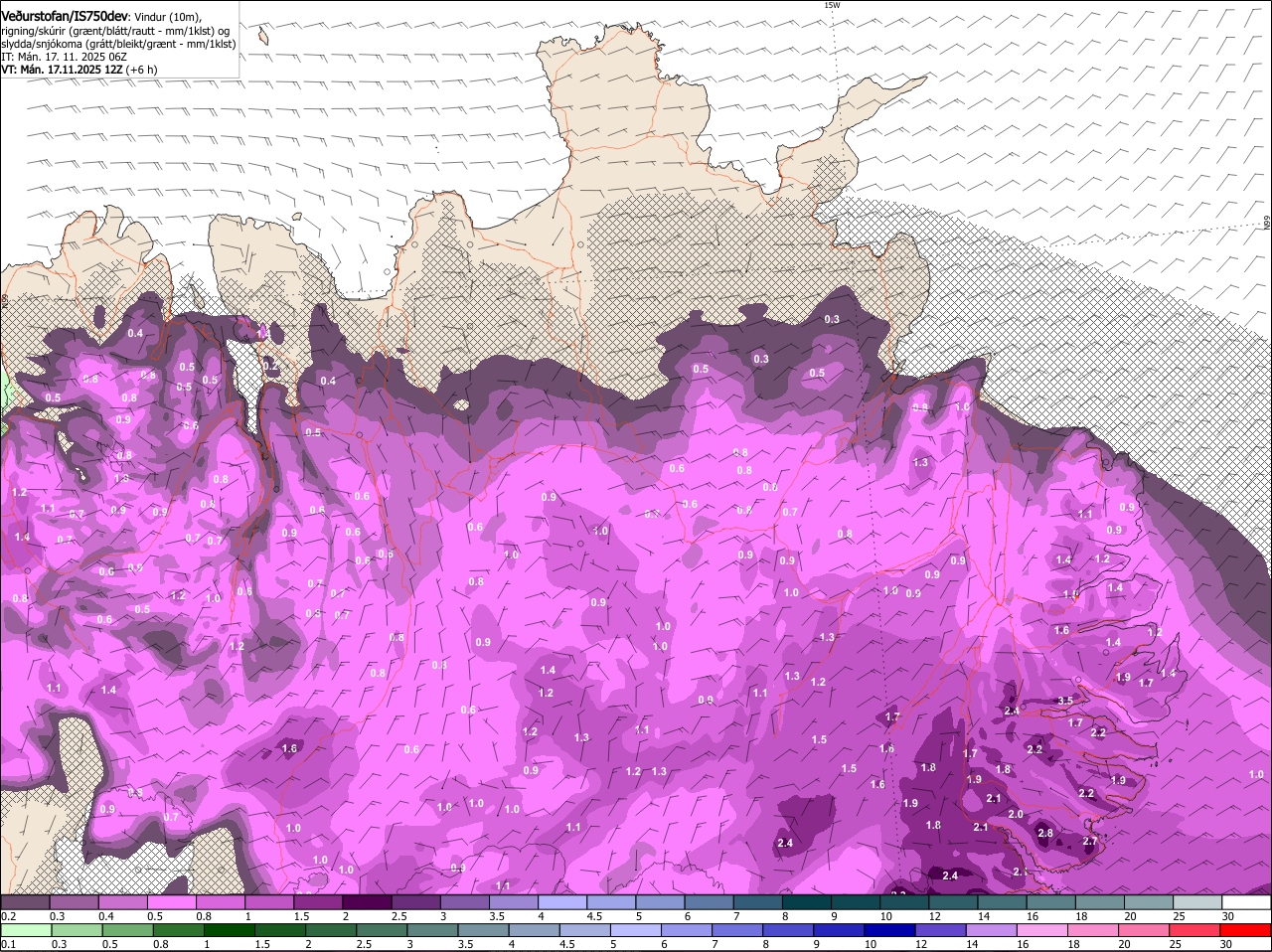Viewport: 1272px width, 952px height.
Task: Click the 'Veðurstofan/IS750dev' title text
Action: (x=65, y=17)
